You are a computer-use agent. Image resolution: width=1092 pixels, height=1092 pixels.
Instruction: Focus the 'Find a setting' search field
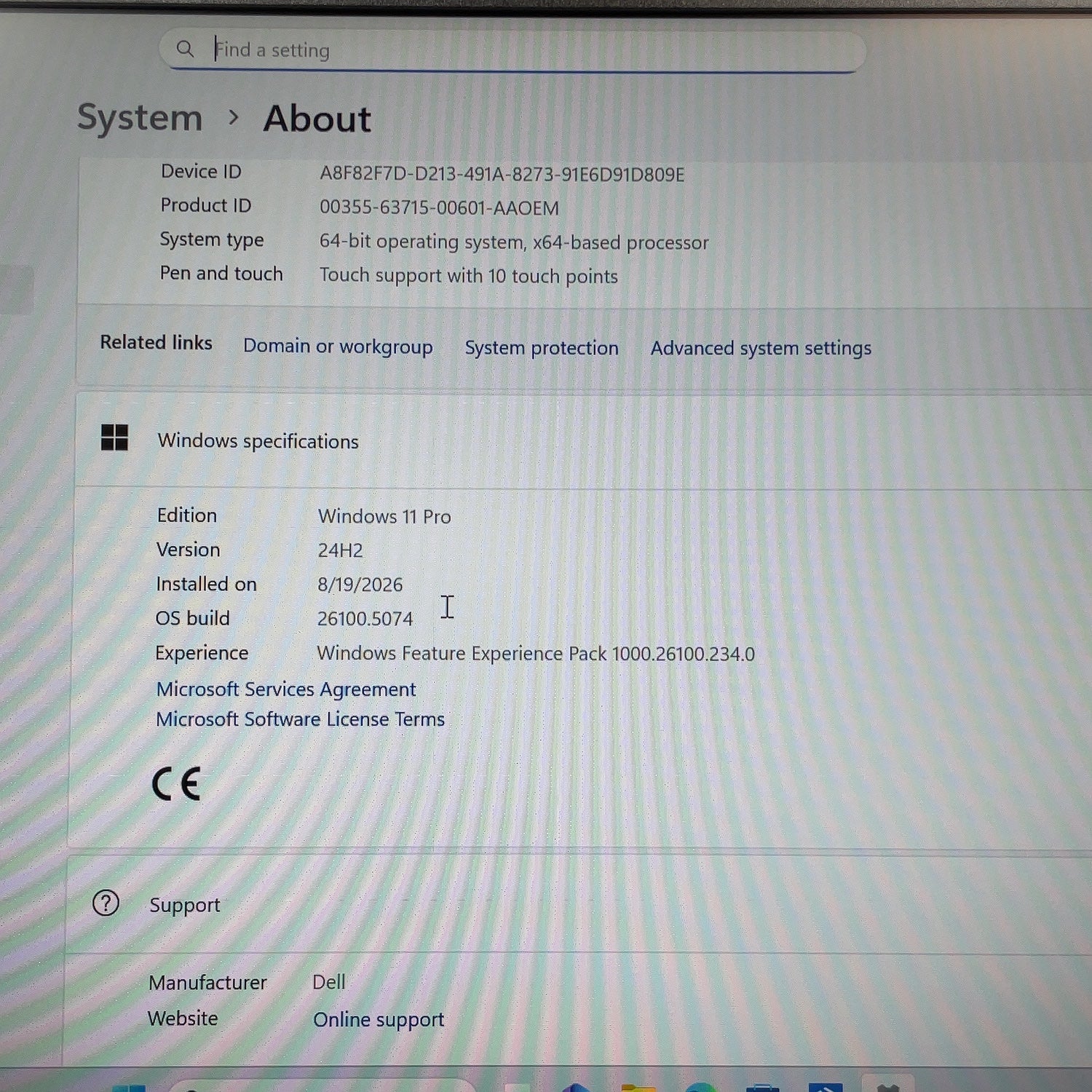point(513,50)
